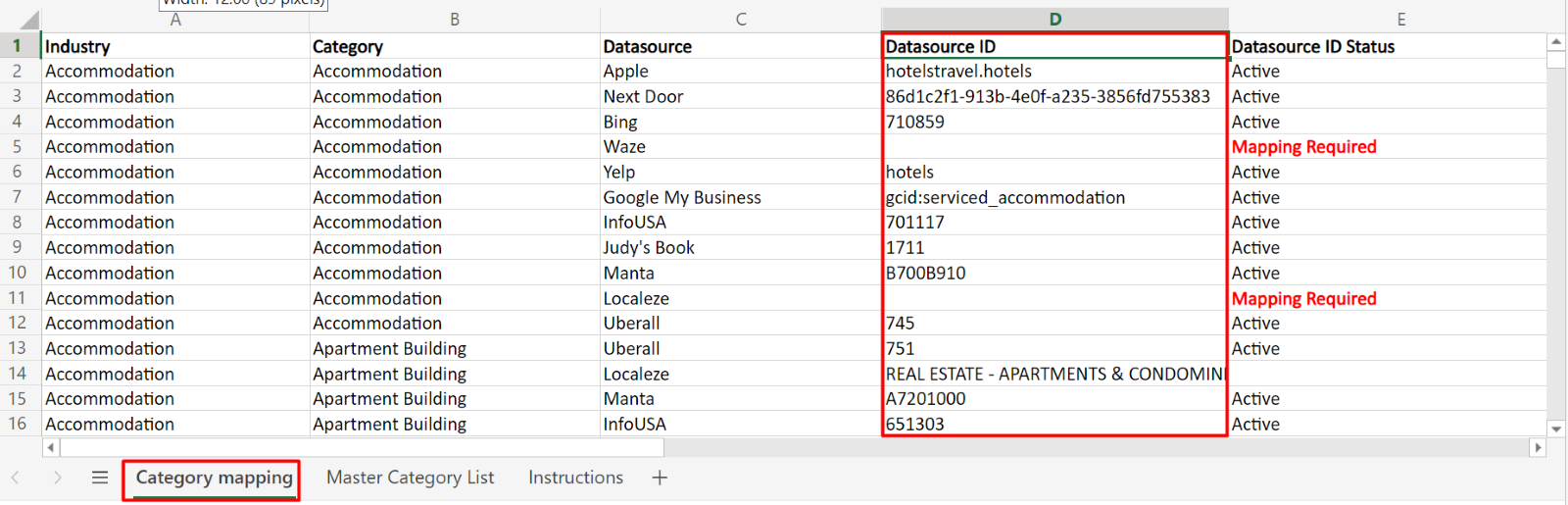The image size is (1568, 505).
Task: Select Manta cell in row 10
Action: coord(741,273)
